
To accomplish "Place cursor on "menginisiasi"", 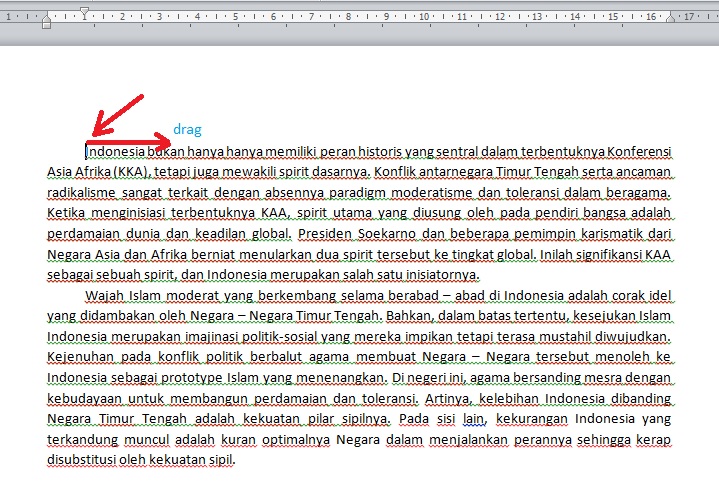I will point(128,213).
